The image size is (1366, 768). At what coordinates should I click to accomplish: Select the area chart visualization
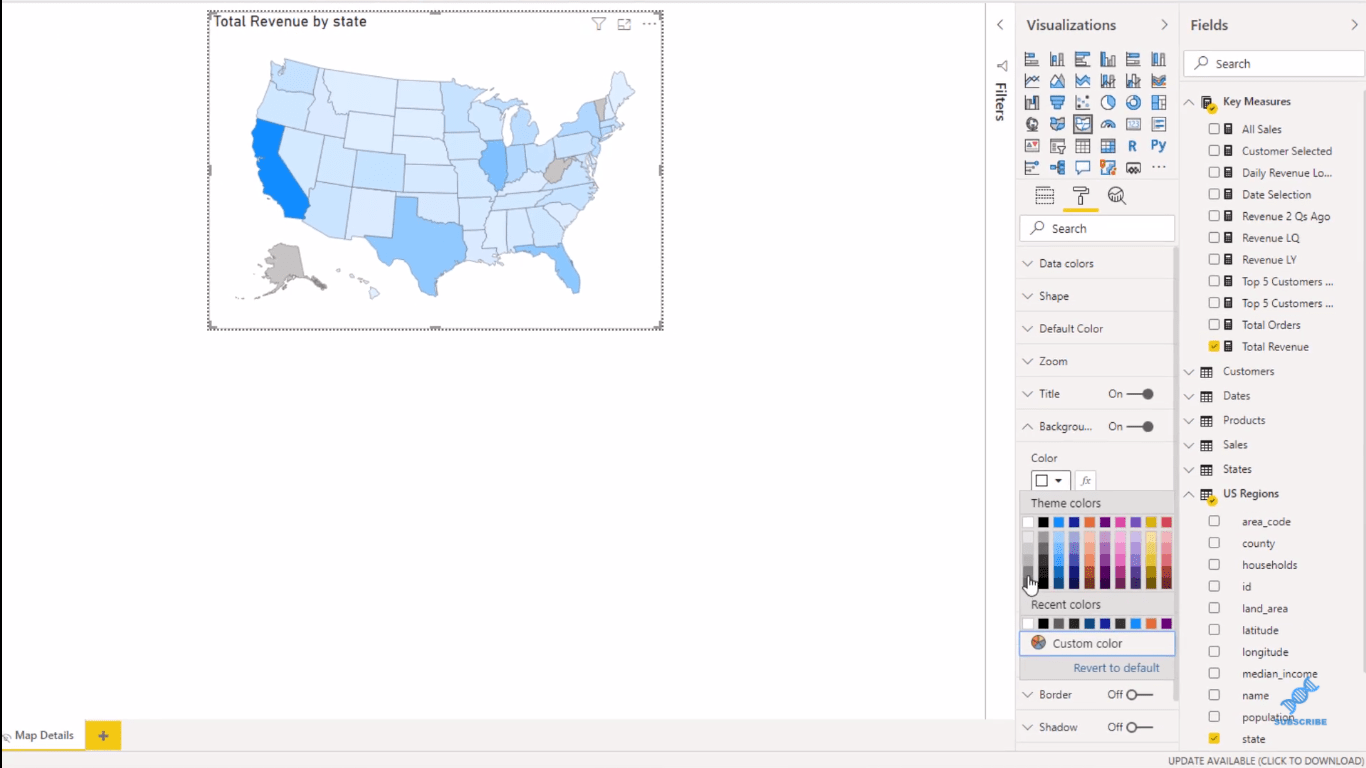click(1057, 81)
